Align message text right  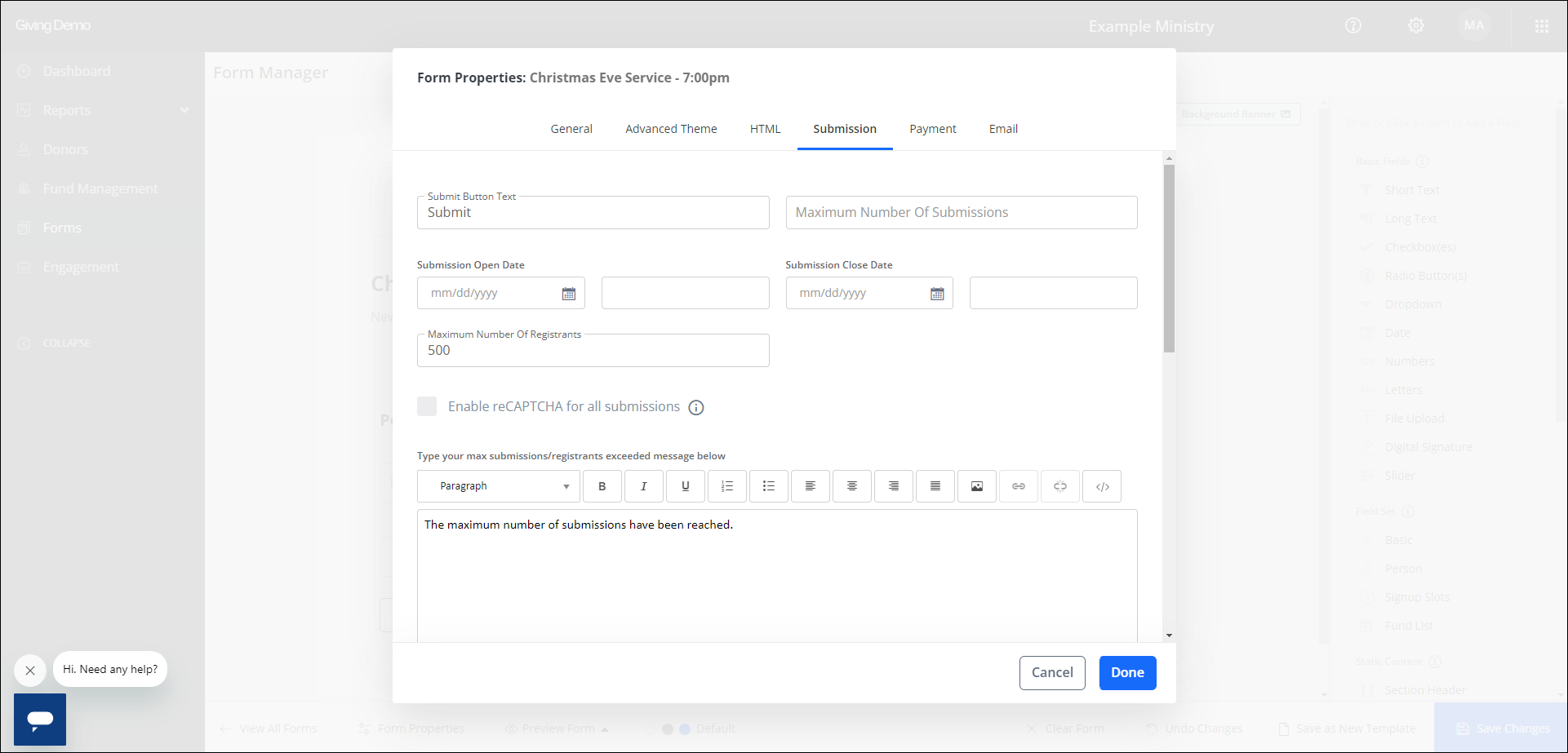coord(894,486)
